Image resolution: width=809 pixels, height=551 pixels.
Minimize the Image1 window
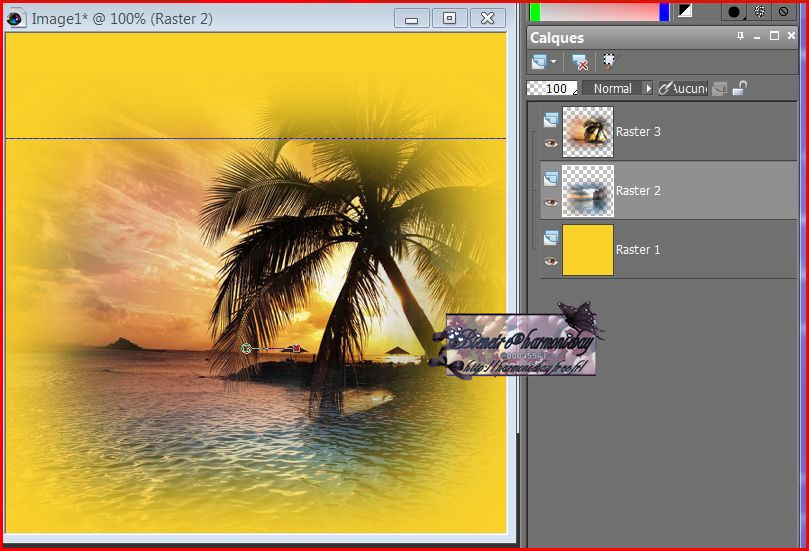pyautogui.click(x=412, y=19)
